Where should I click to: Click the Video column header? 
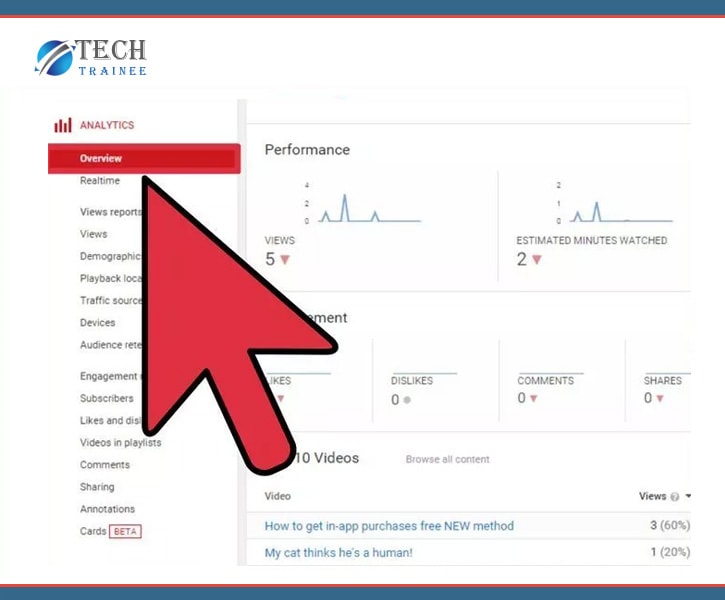(x=278, y=496)
